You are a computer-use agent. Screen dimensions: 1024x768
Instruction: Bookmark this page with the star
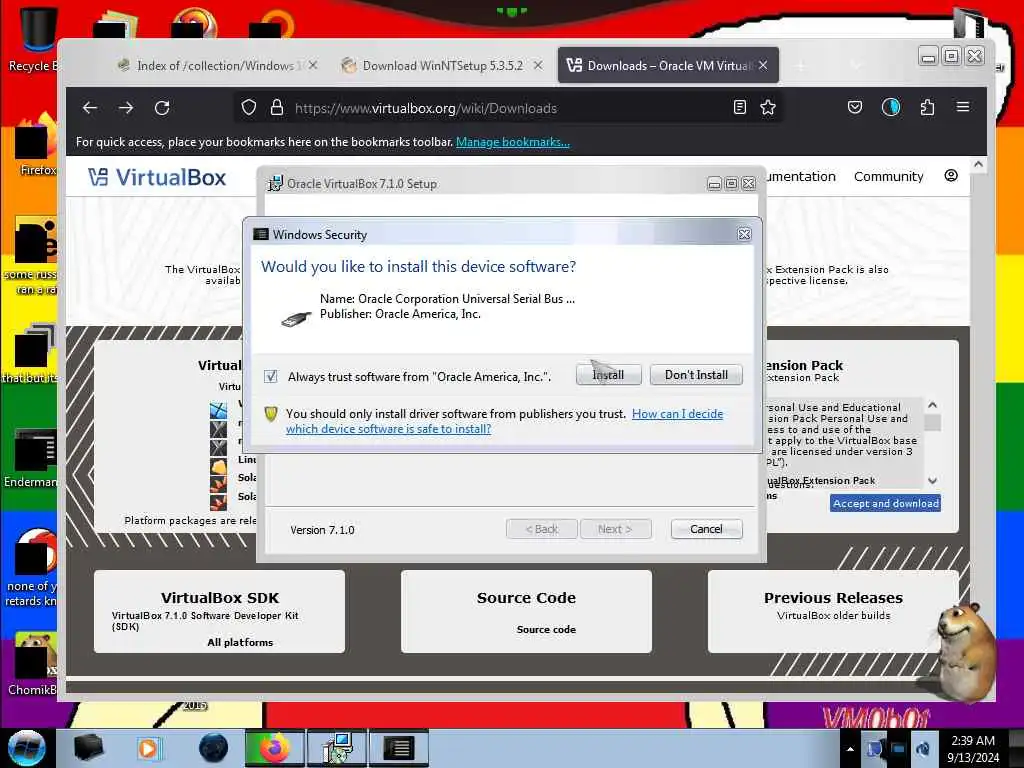[768, 107]
